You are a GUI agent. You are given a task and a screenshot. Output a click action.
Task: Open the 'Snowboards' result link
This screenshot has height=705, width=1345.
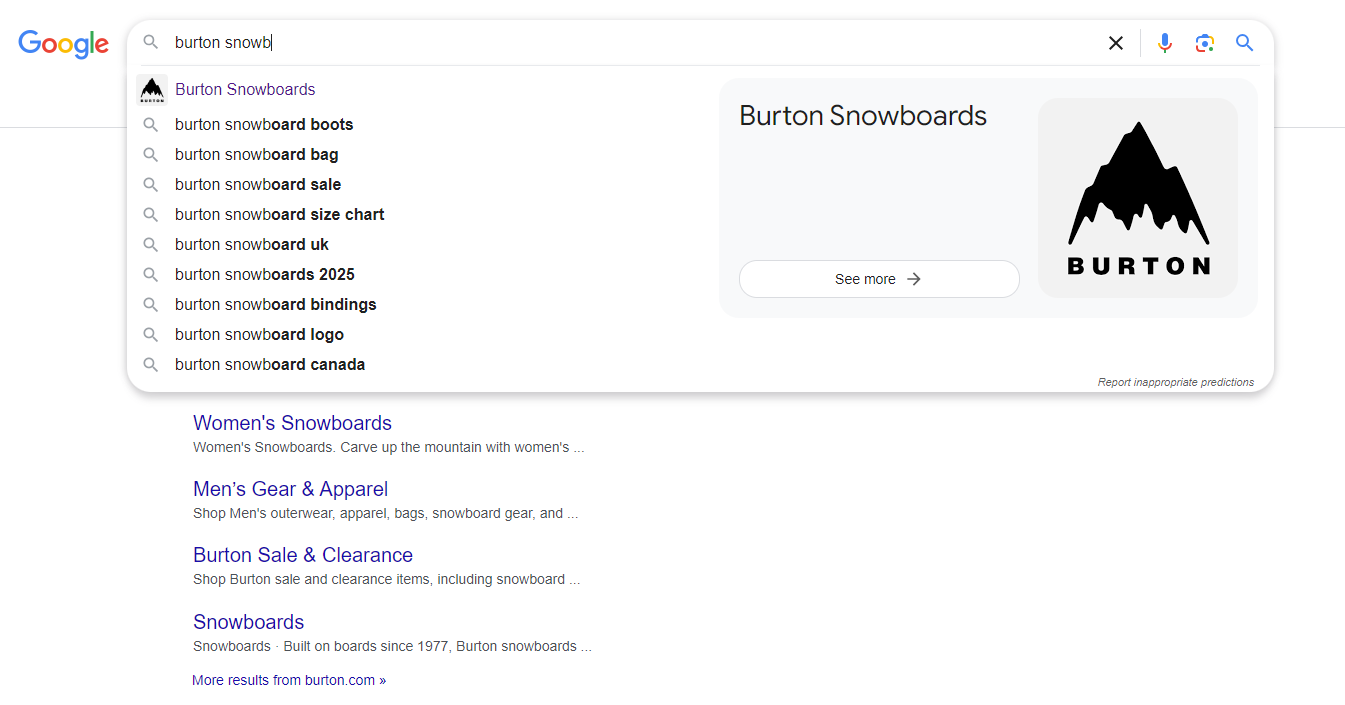coord(248,622)
